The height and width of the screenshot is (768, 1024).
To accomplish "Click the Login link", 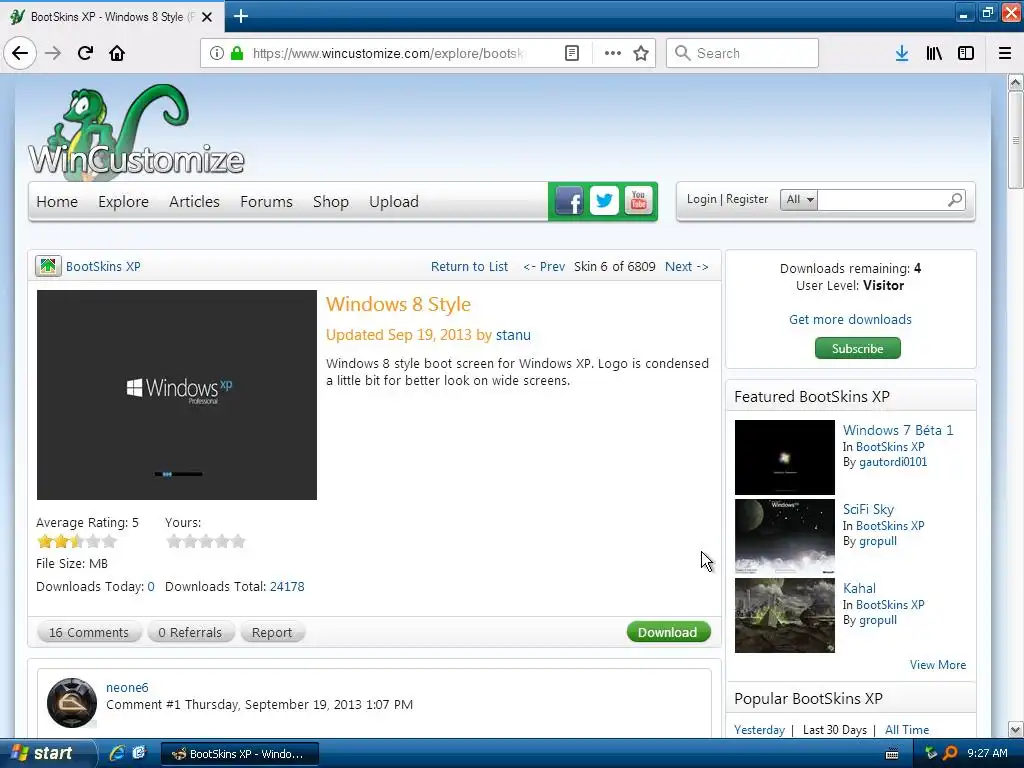I will pos(701,199).
